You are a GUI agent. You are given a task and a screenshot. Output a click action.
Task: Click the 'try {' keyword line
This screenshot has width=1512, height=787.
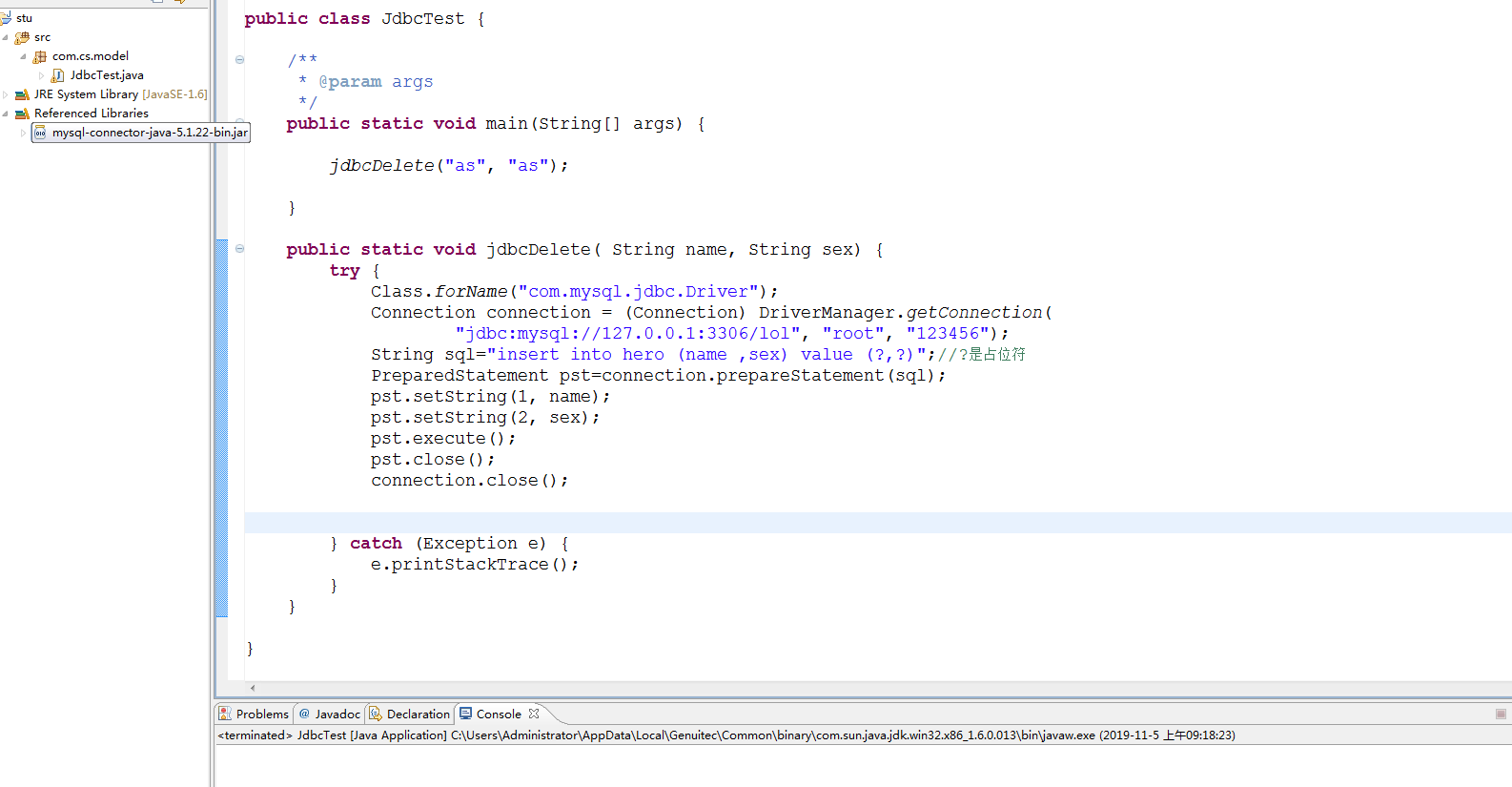click(355, 271)
